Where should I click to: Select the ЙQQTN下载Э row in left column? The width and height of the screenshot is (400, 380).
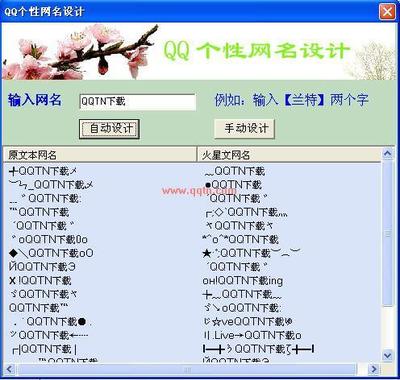tap(42, 267)
